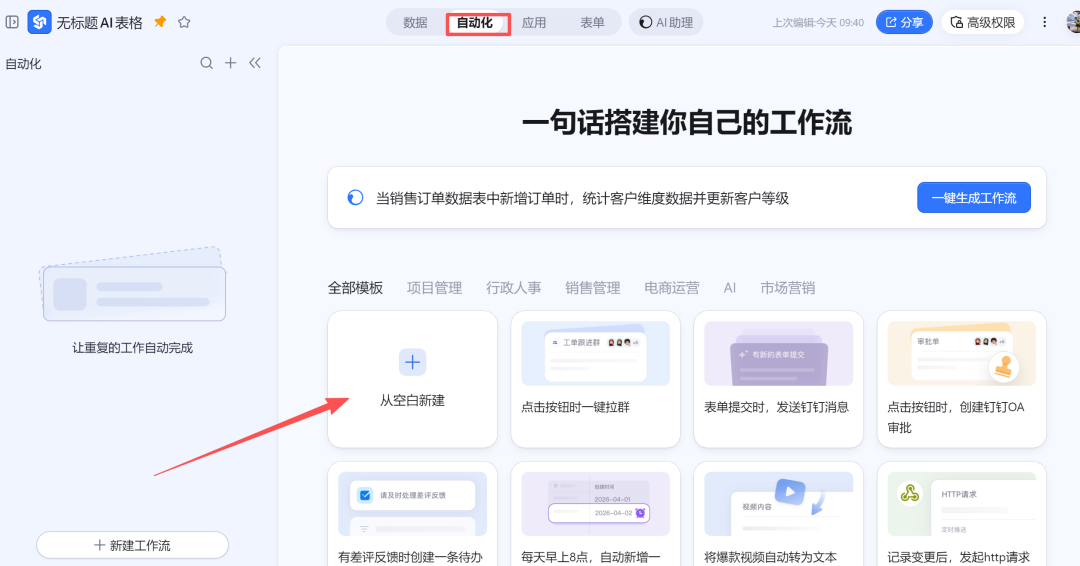Open 将爆款视频自动转为文本 template
This screenshot has height=566, width=1080.
tap(778, 514)
